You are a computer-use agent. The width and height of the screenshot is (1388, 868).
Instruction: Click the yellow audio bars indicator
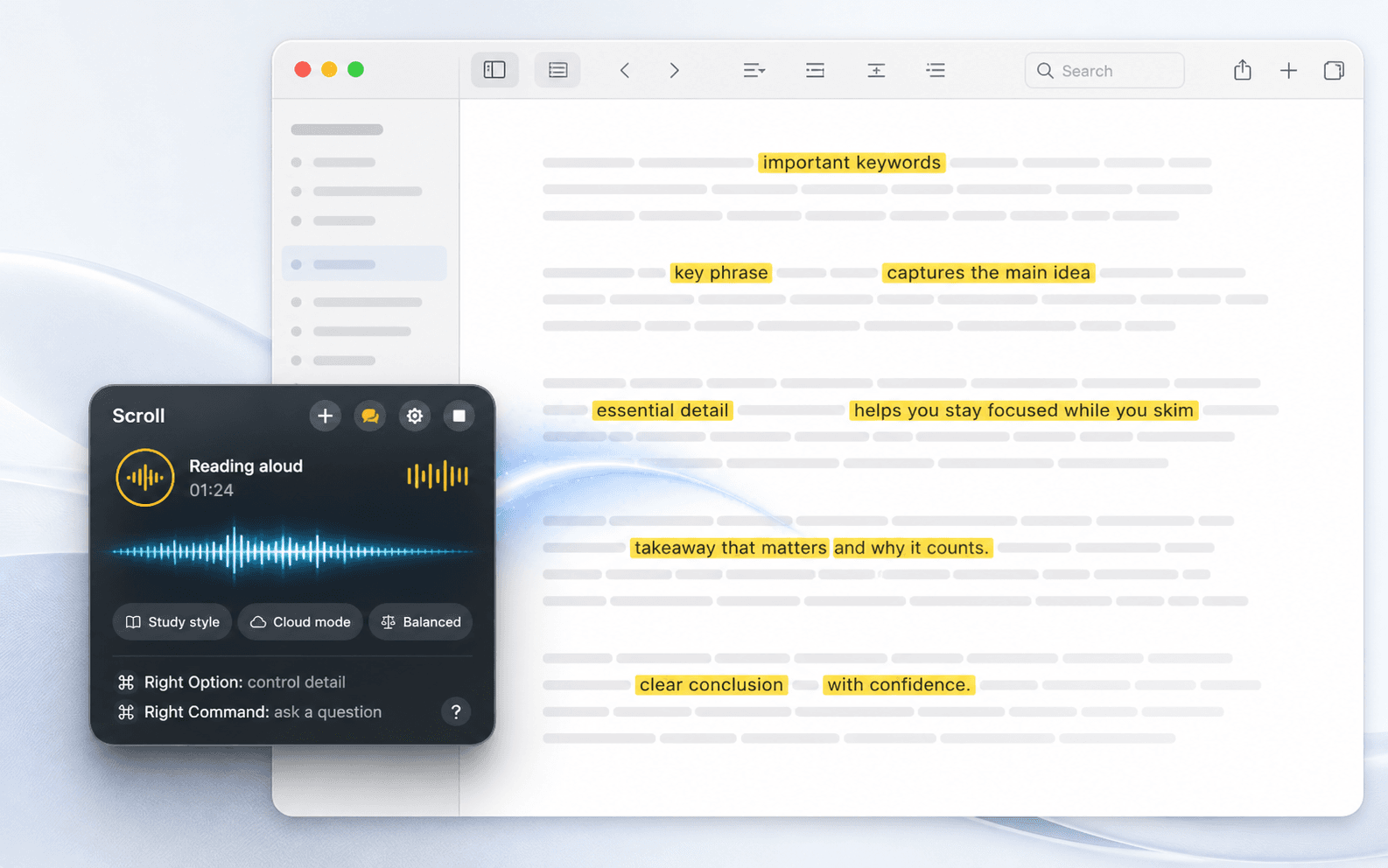(x=438, y=476)
